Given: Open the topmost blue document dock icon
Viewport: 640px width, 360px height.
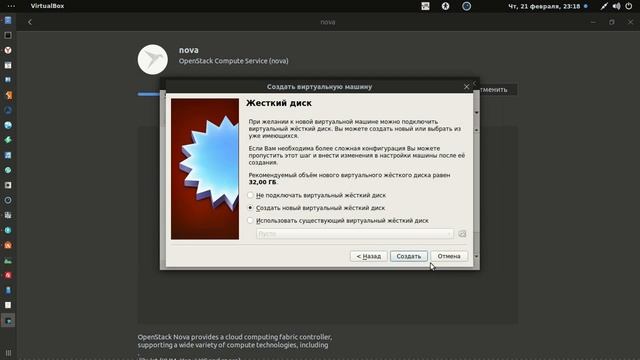Looking at the screenshot, I should [8, 20].
